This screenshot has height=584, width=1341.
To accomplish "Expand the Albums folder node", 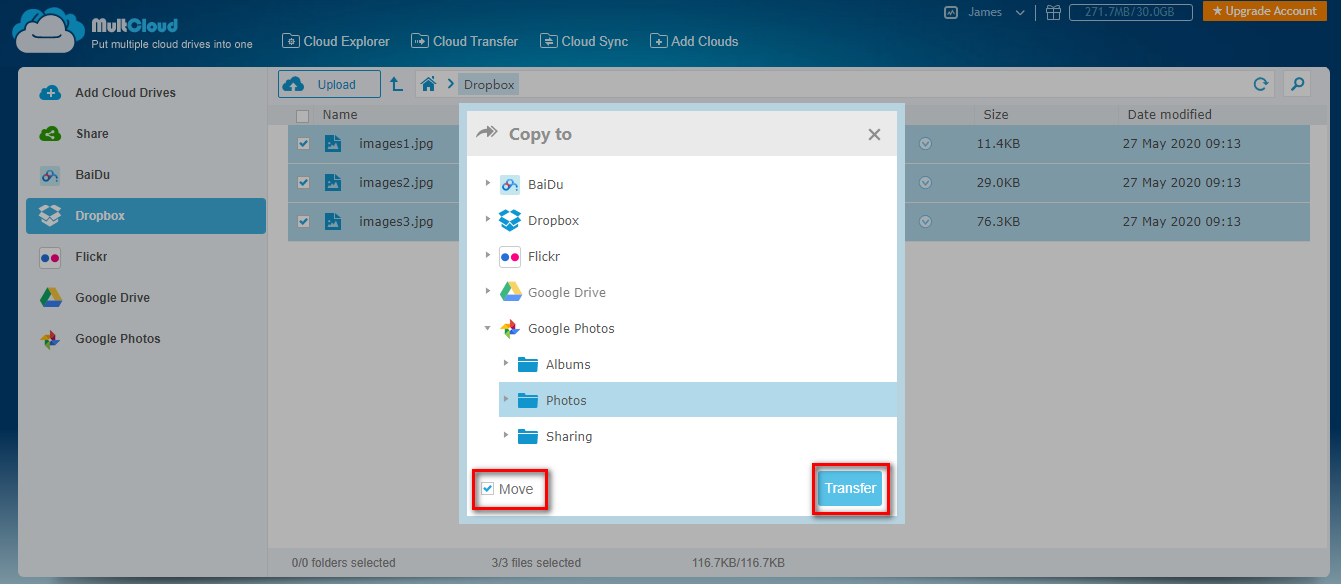I will (x=506, y=364).
